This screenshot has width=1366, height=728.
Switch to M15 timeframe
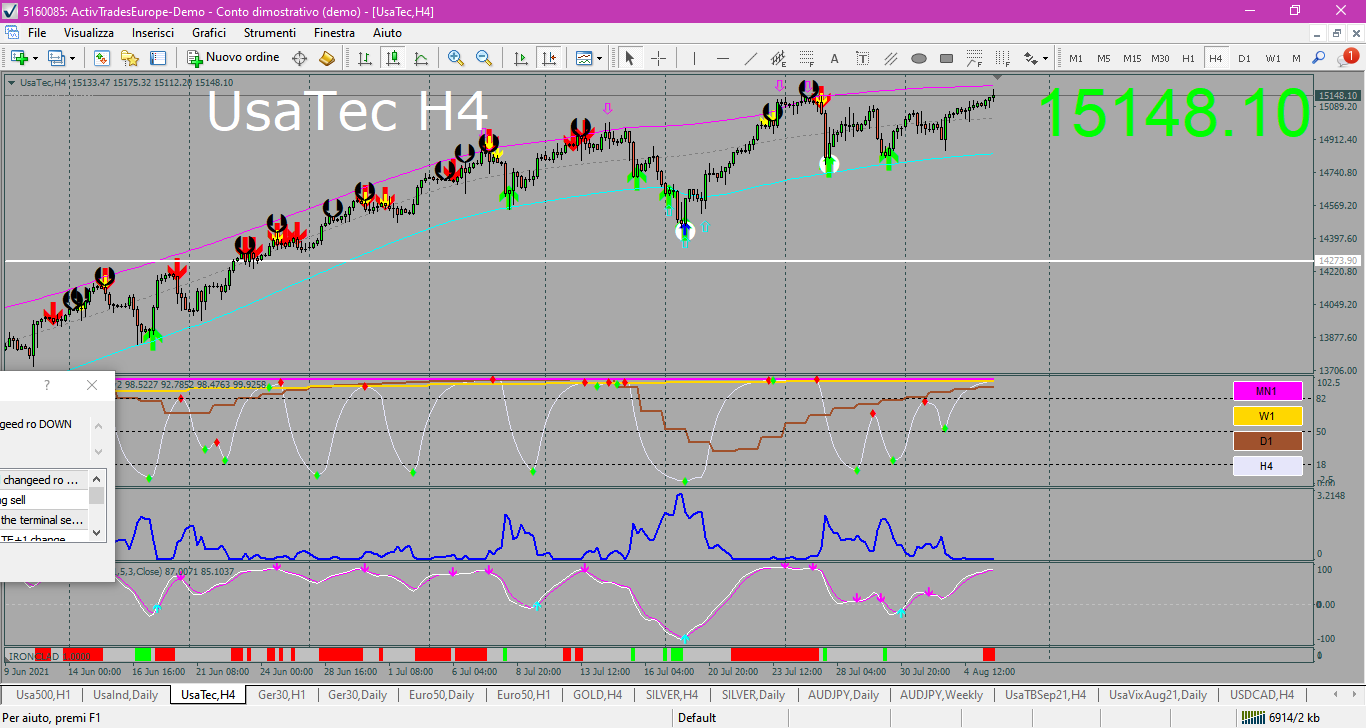coord(1132,58)
